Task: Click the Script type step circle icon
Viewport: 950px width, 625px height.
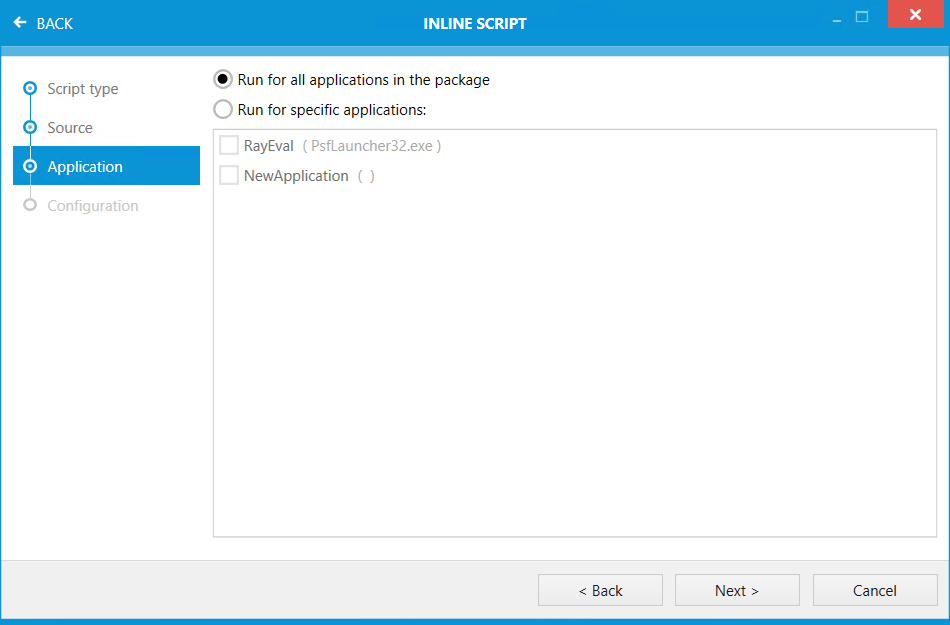Action: [31, 88]
